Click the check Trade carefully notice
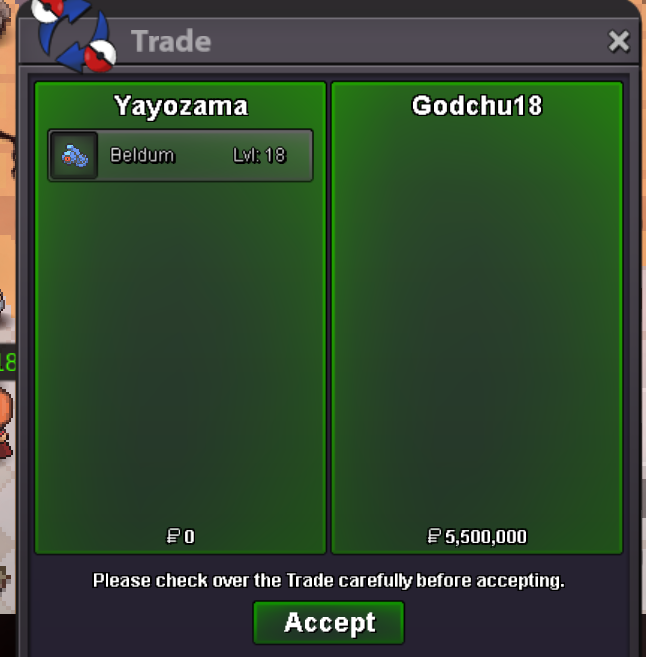The height and width of the screenshot is (657, 646). (329, 581)
